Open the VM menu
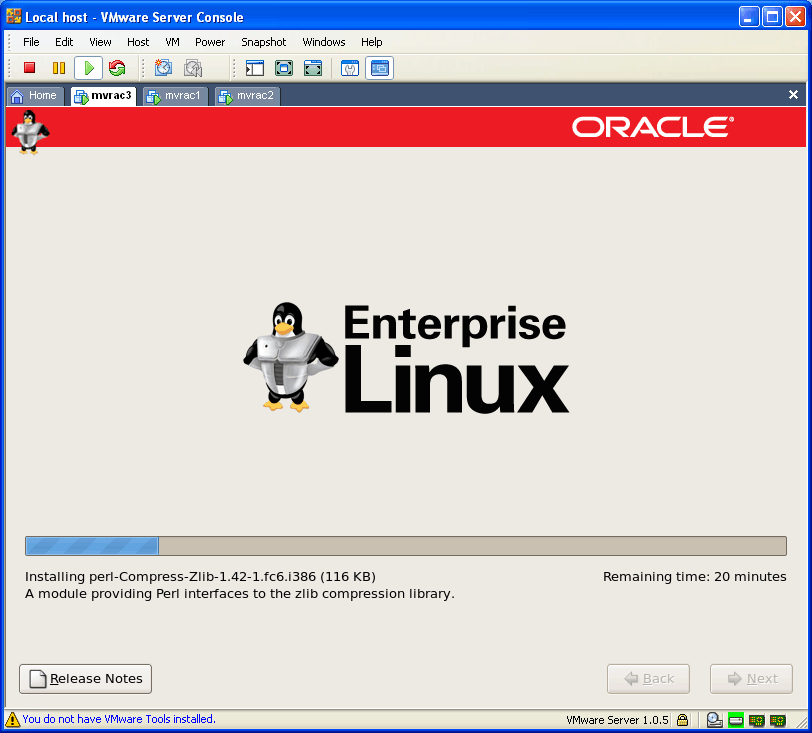812x733 pixels. [x=172, y=42]
